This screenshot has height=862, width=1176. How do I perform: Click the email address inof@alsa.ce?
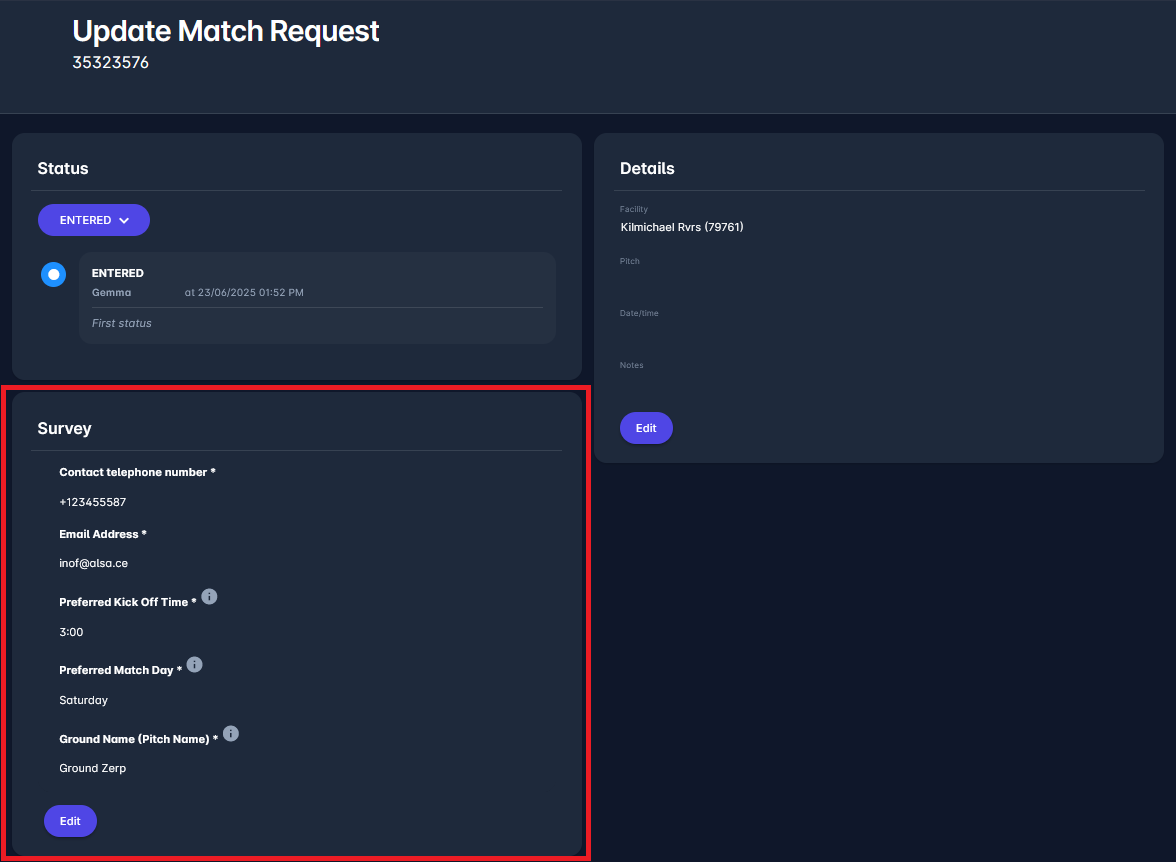94,563
